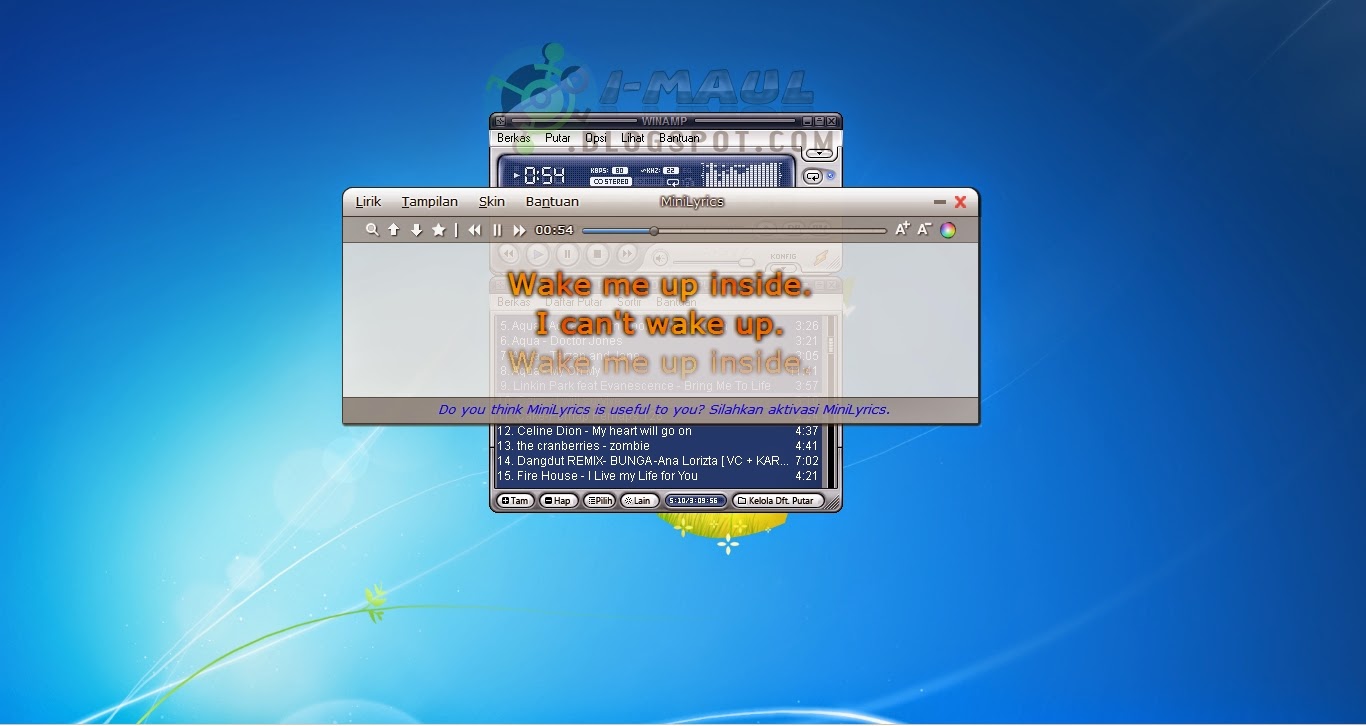Click the 00:54 time display in MiniLyrics

(x=554, y=230)
